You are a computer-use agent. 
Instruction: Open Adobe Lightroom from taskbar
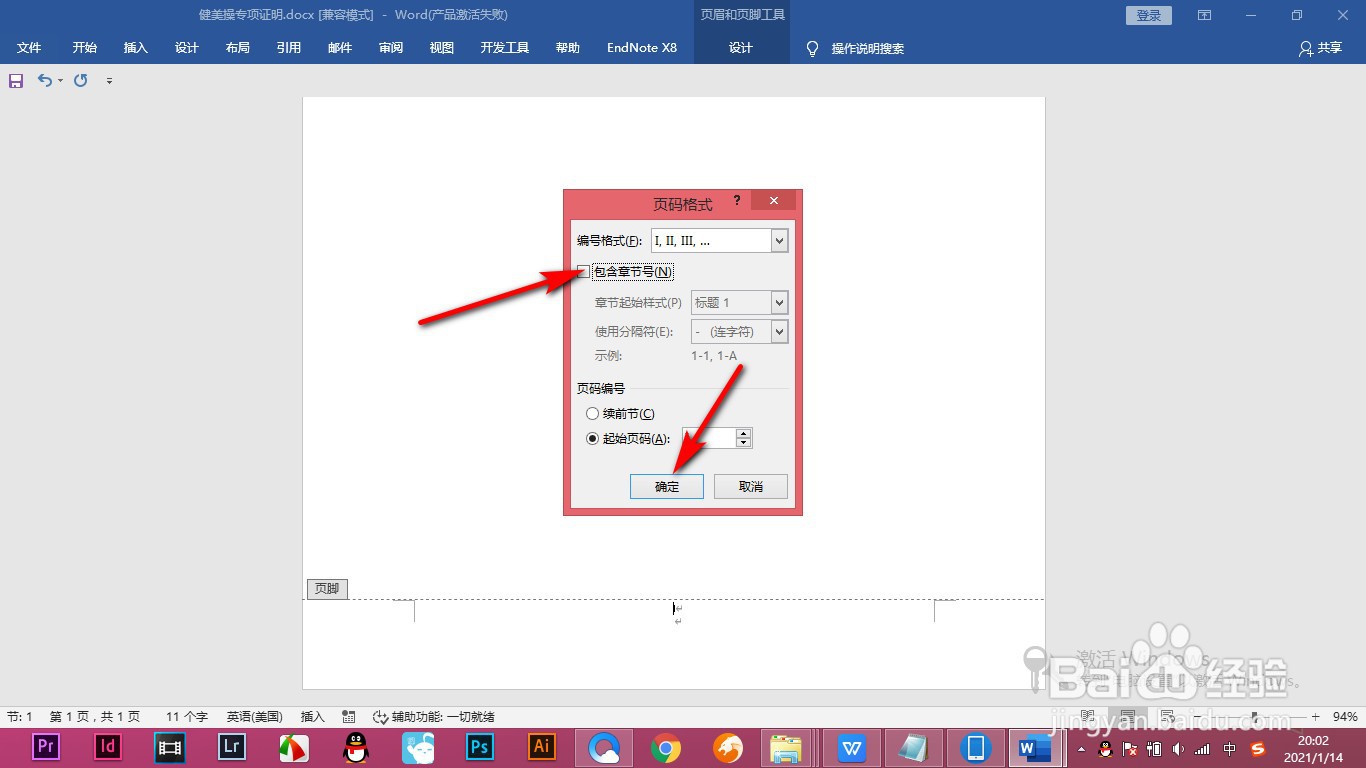pyautogui.click(x=232, y=747)
